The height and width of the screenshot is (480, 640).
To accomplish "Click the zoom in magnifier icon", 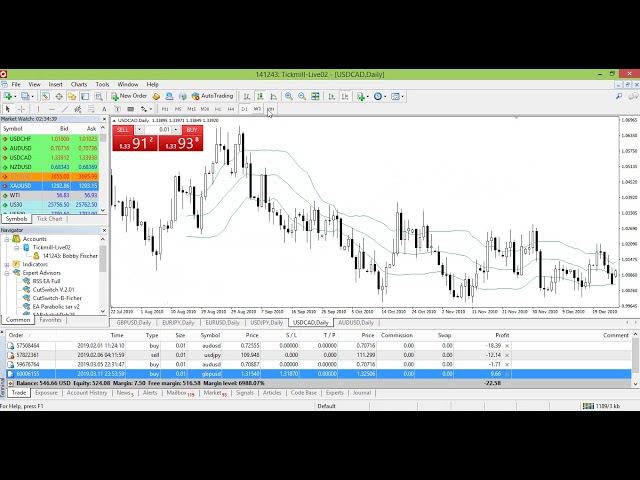I will tap(289, 96).
